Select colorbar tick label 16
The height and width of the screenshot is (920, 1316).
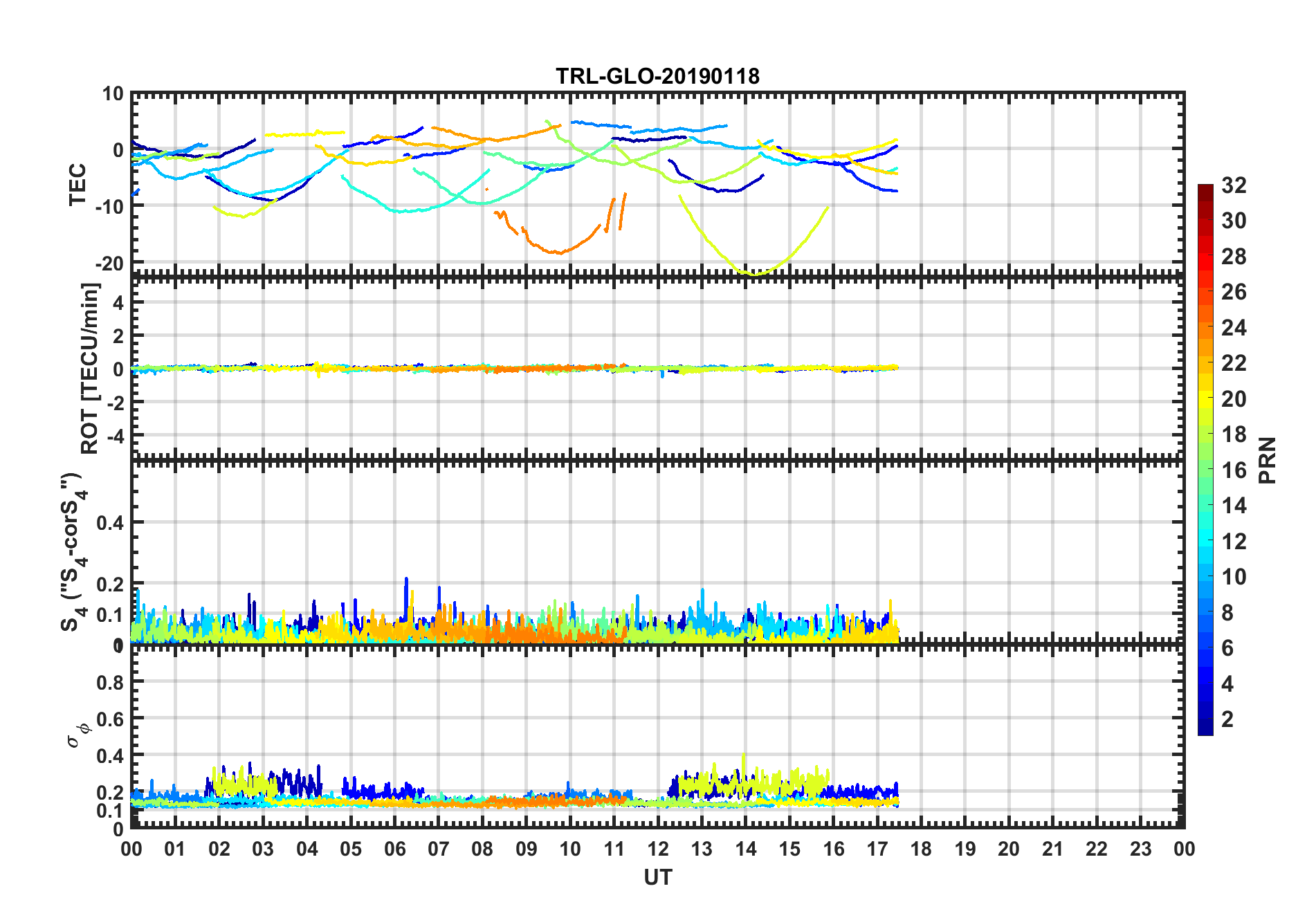tap(1234, 470)
